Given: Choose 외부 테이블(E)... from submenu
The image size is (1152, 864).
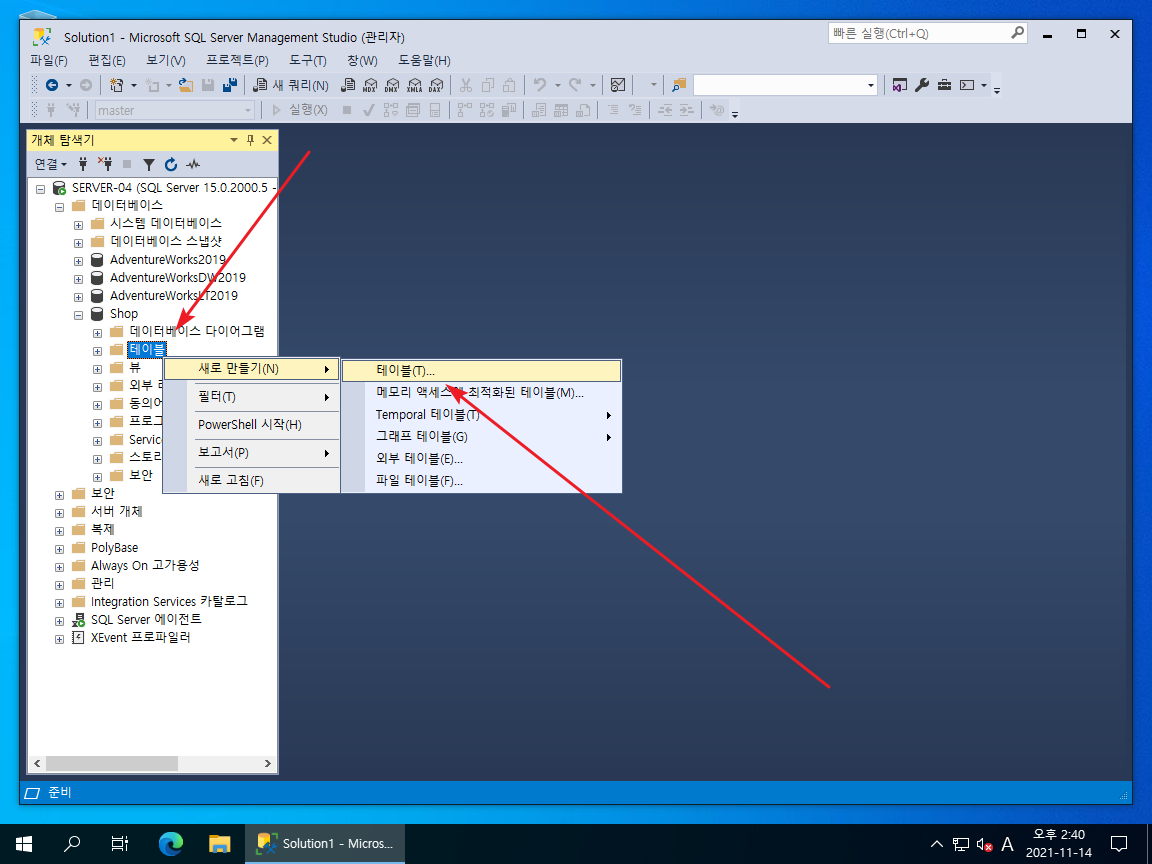Looking at the screenshot, I should point(481,459).
